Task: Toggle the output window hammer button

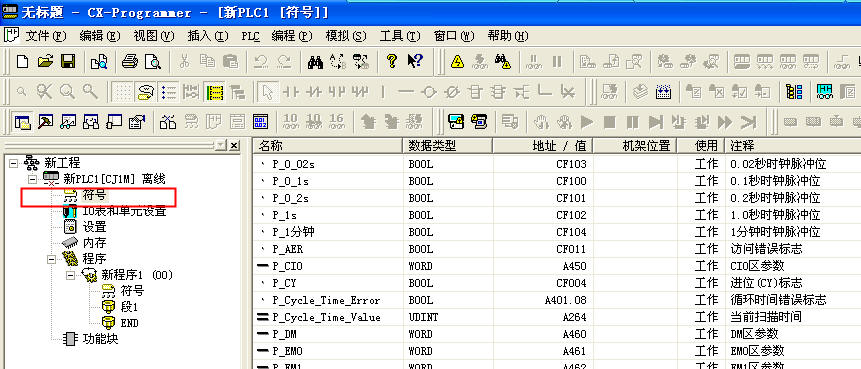Action: click(x=45, y=122)
